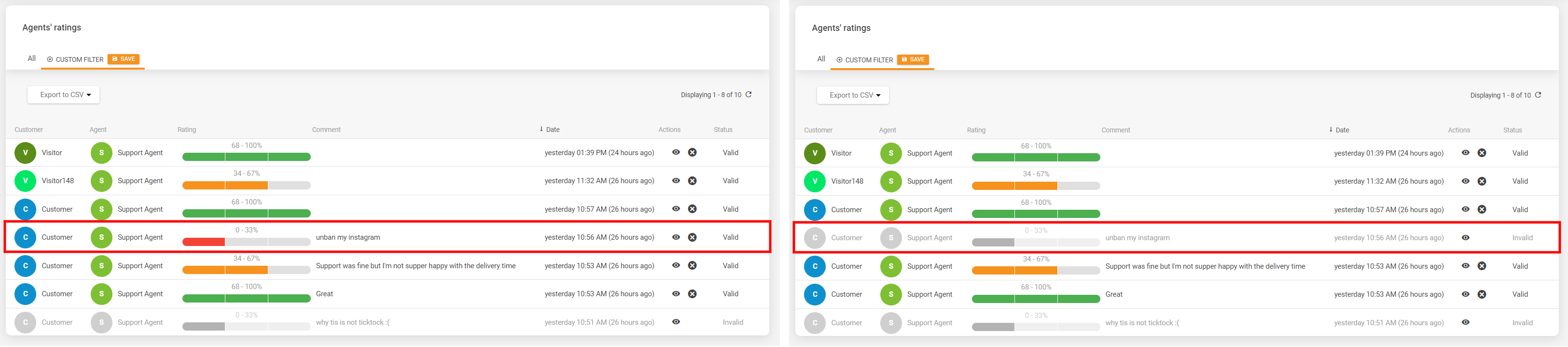This screenshot has height=347, width=1568.
Task: Select the CUSTOM FILTER tab in right panel
Action: [x=864, y=60]
